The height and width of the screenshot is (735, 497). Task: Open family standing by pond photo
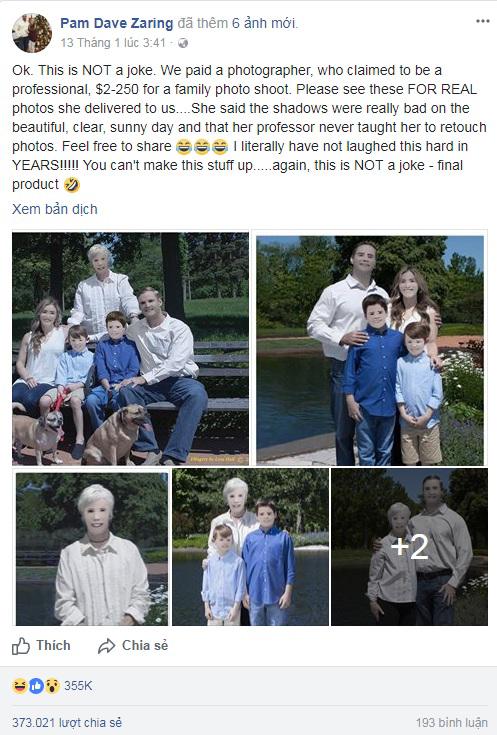370,351
